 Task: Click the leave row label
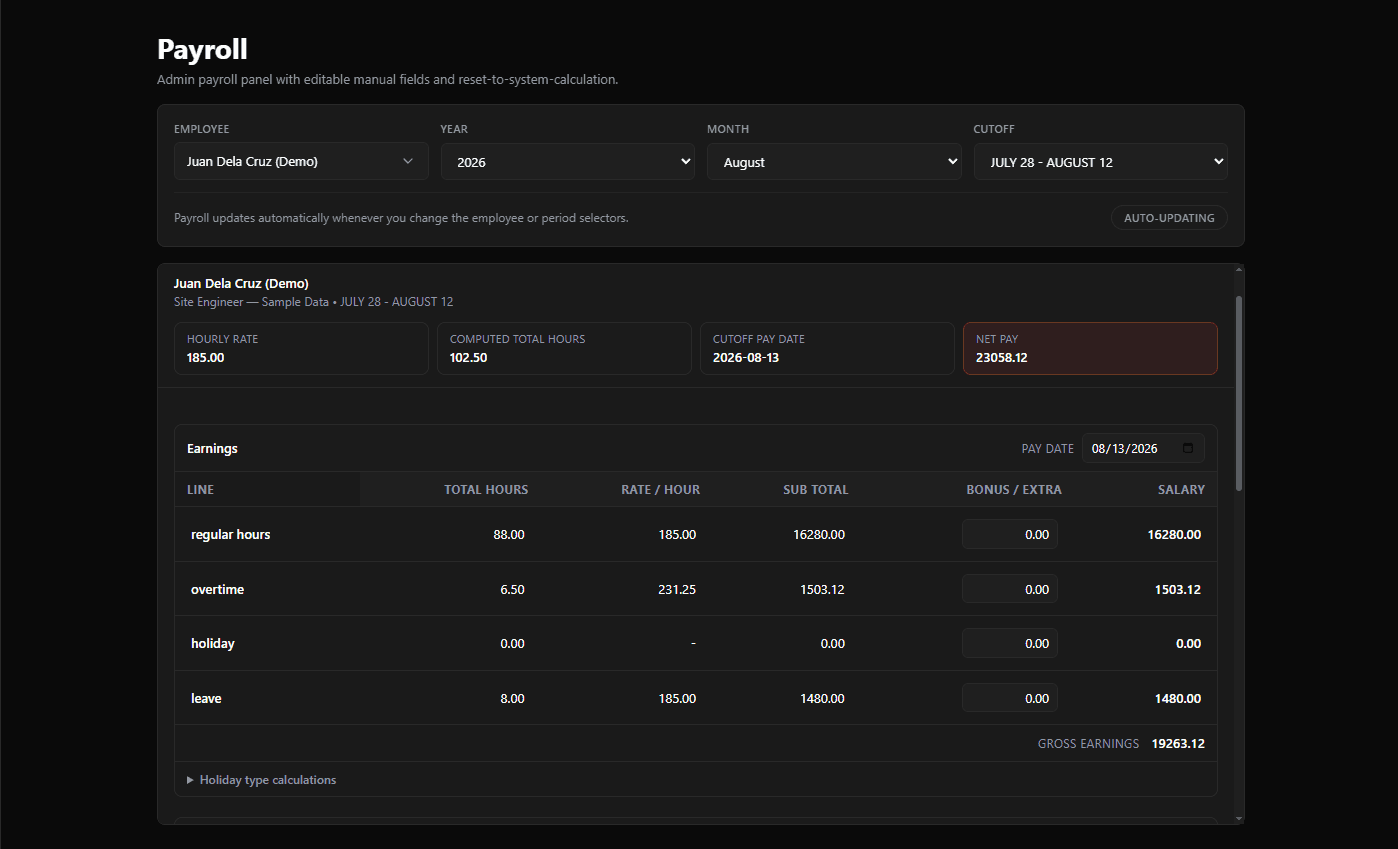click(206, 698)
